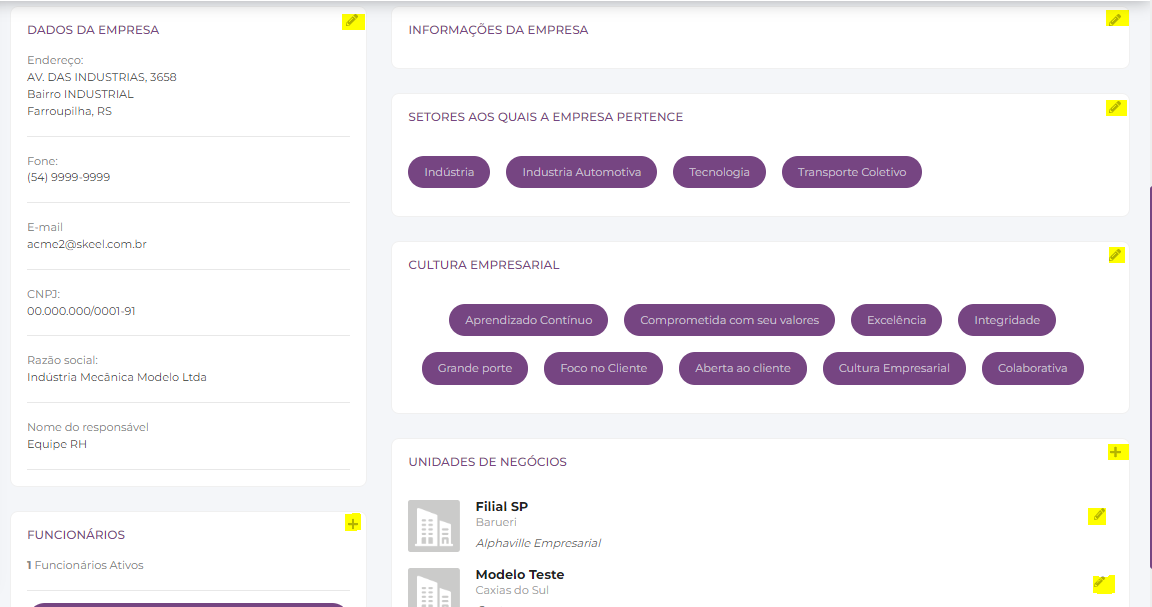The height and width of the screenshot is (607, 1152).
Task: Edit Setores aos quais a empresa pertence
Action: click(x=1115, y=108)
